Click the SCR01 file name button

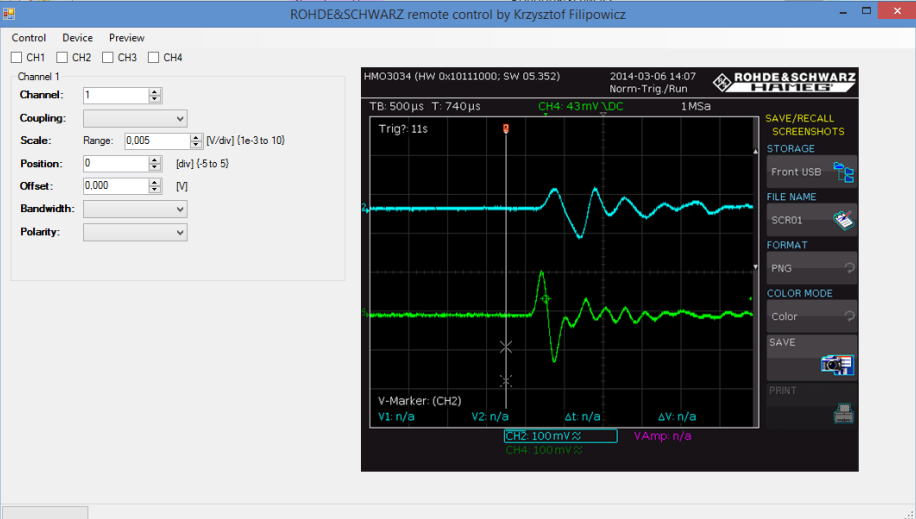pyautogui.click(x=811, y=220)
